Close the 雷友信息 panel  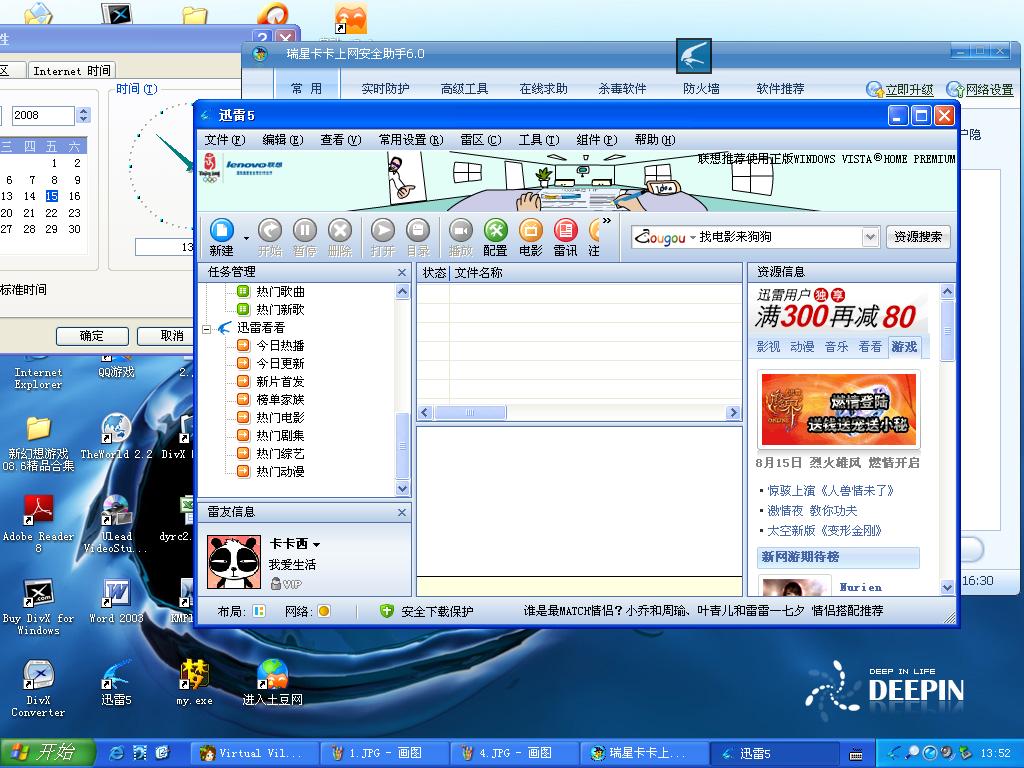click(402, 513)
